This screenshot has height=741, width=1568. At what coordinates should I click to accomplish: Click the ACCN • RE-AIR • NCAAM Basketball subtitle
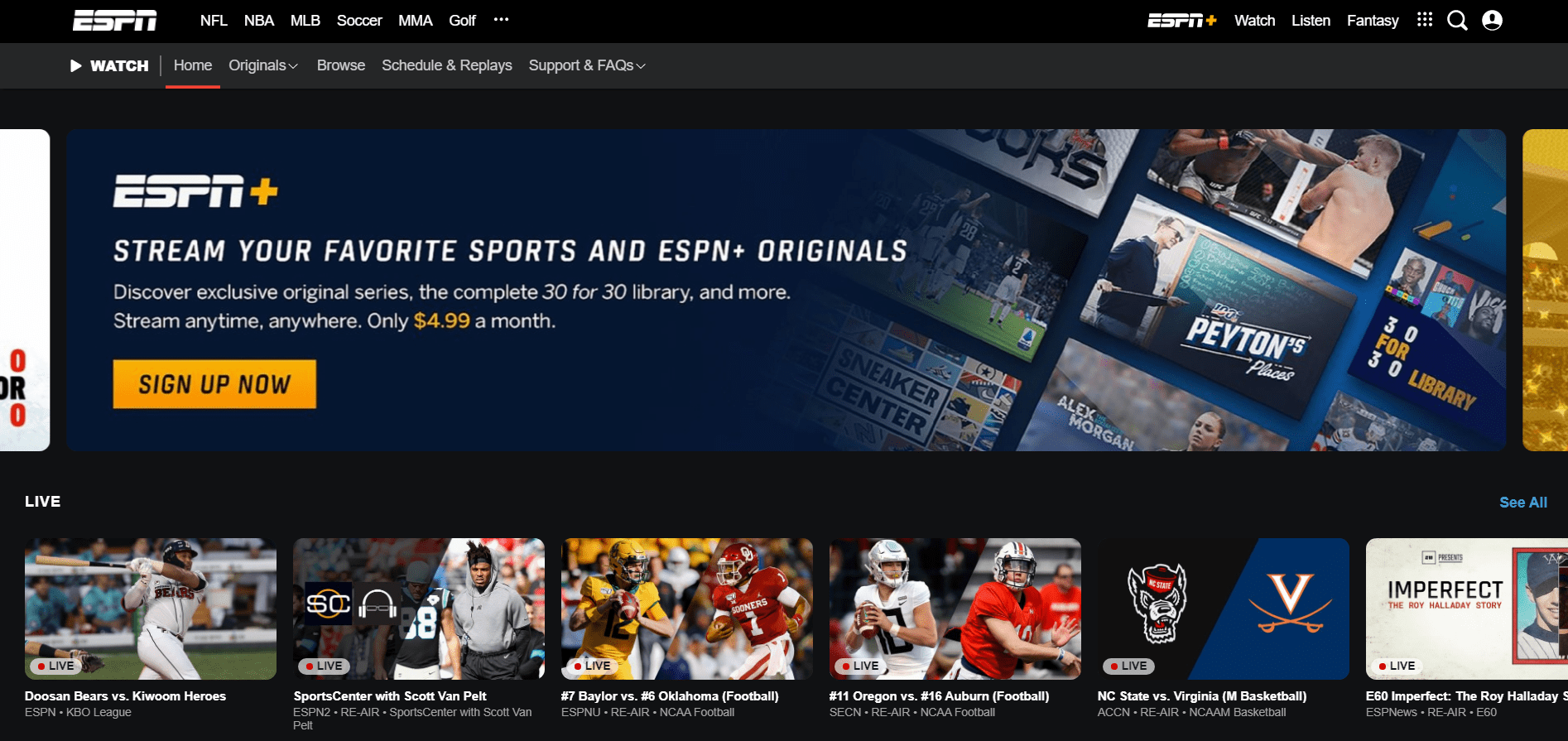[1191, 712]
